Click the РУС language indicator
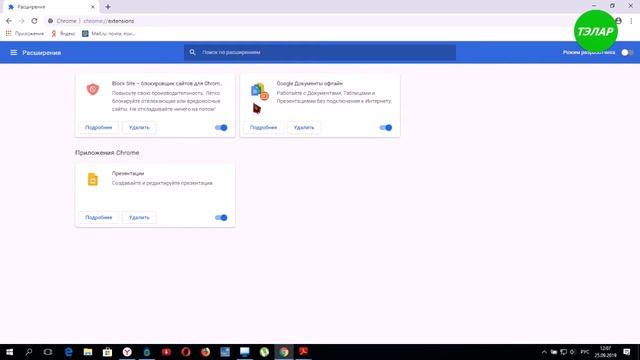Screen dimensions: 640x360 click(585, 352)
